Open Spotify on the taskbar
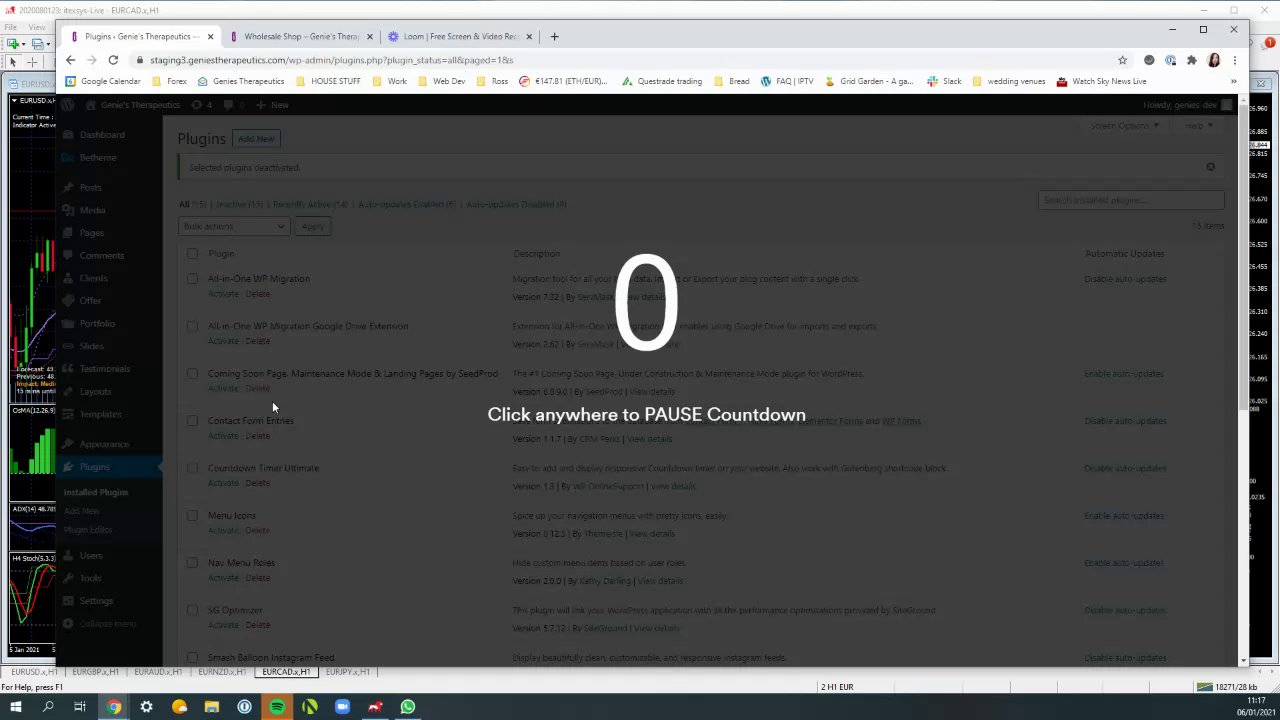The width and height of the screenshot is (1280, 720). pos(277,707)
